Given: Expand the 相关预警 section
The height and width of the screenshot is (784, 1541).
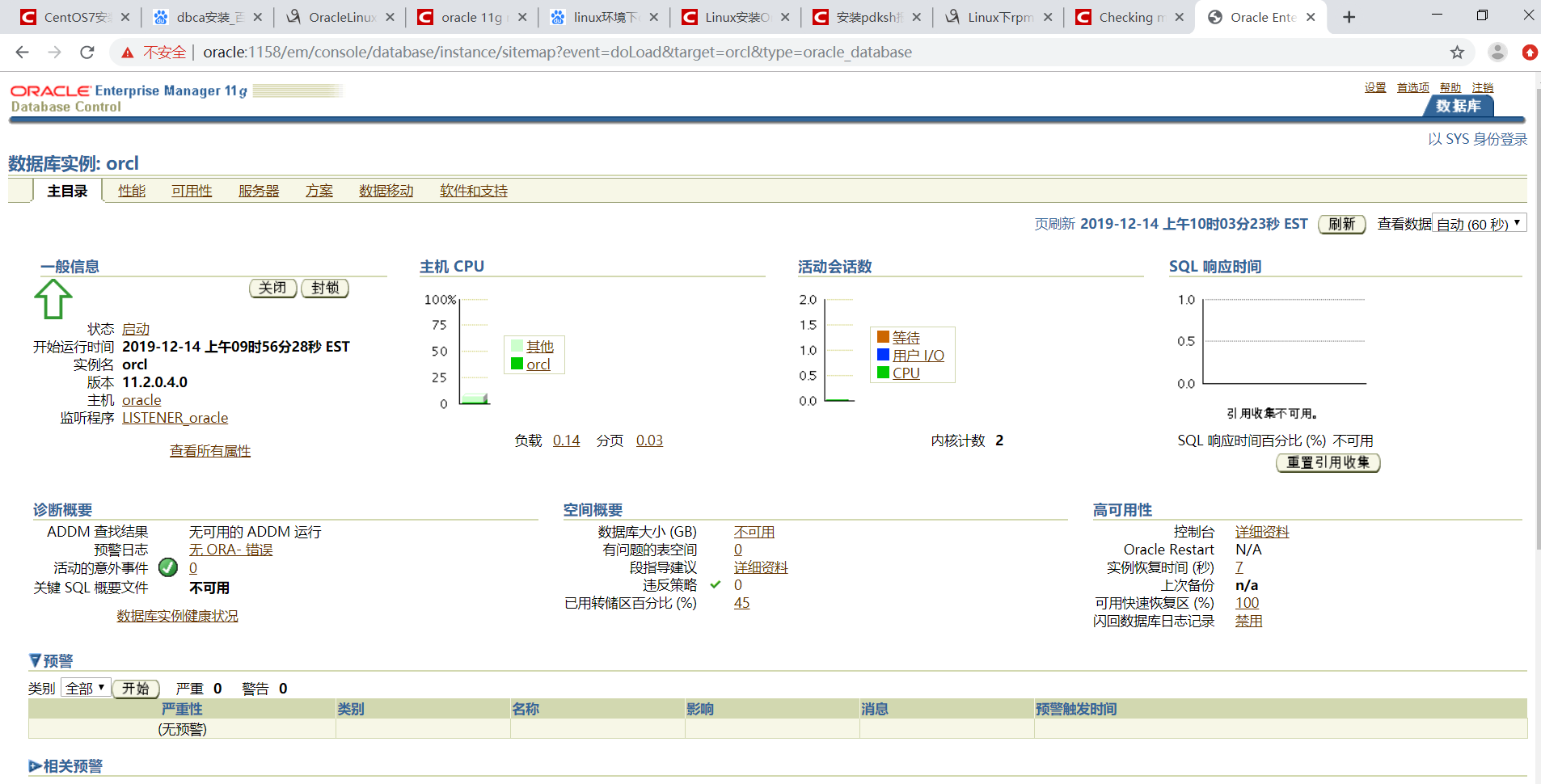Looking at the screenshot, I should (x=35, y=765).
